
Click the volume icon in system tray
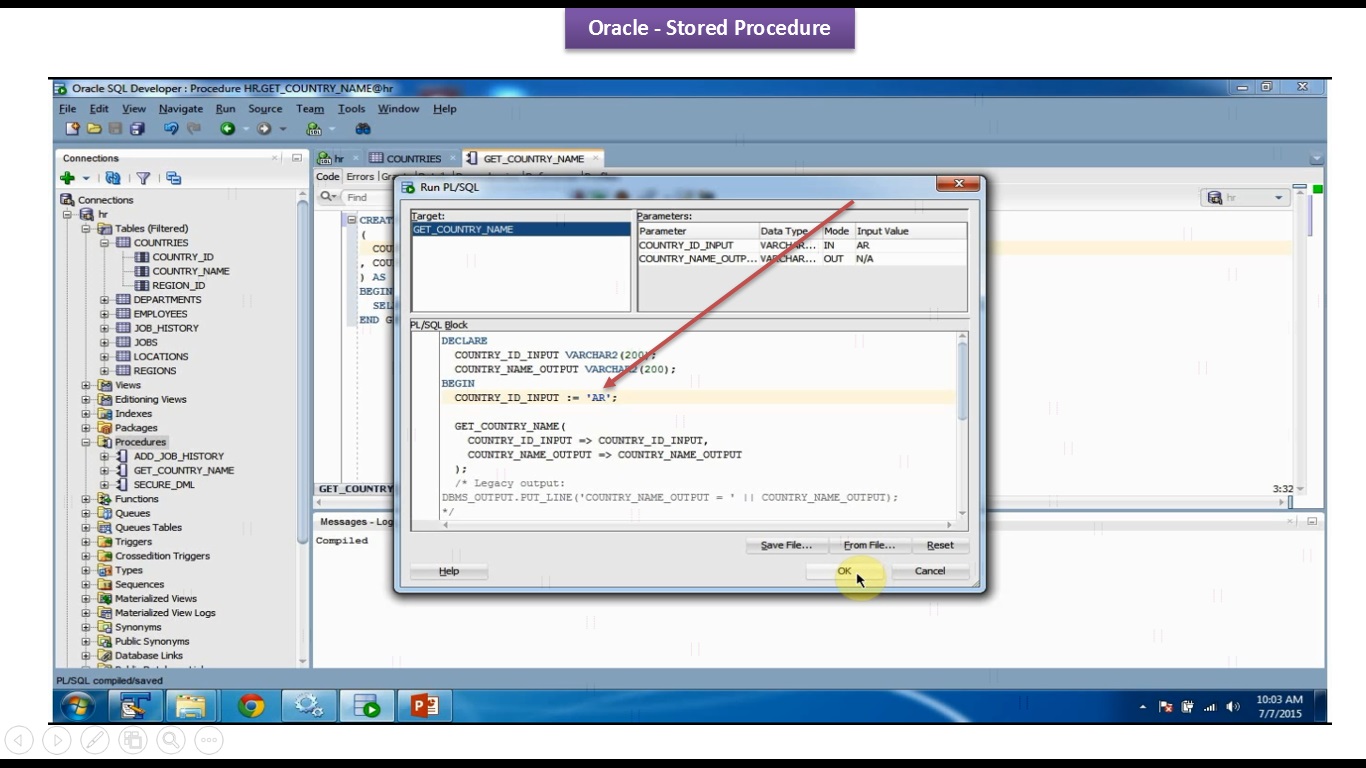tap(1233, 707)
